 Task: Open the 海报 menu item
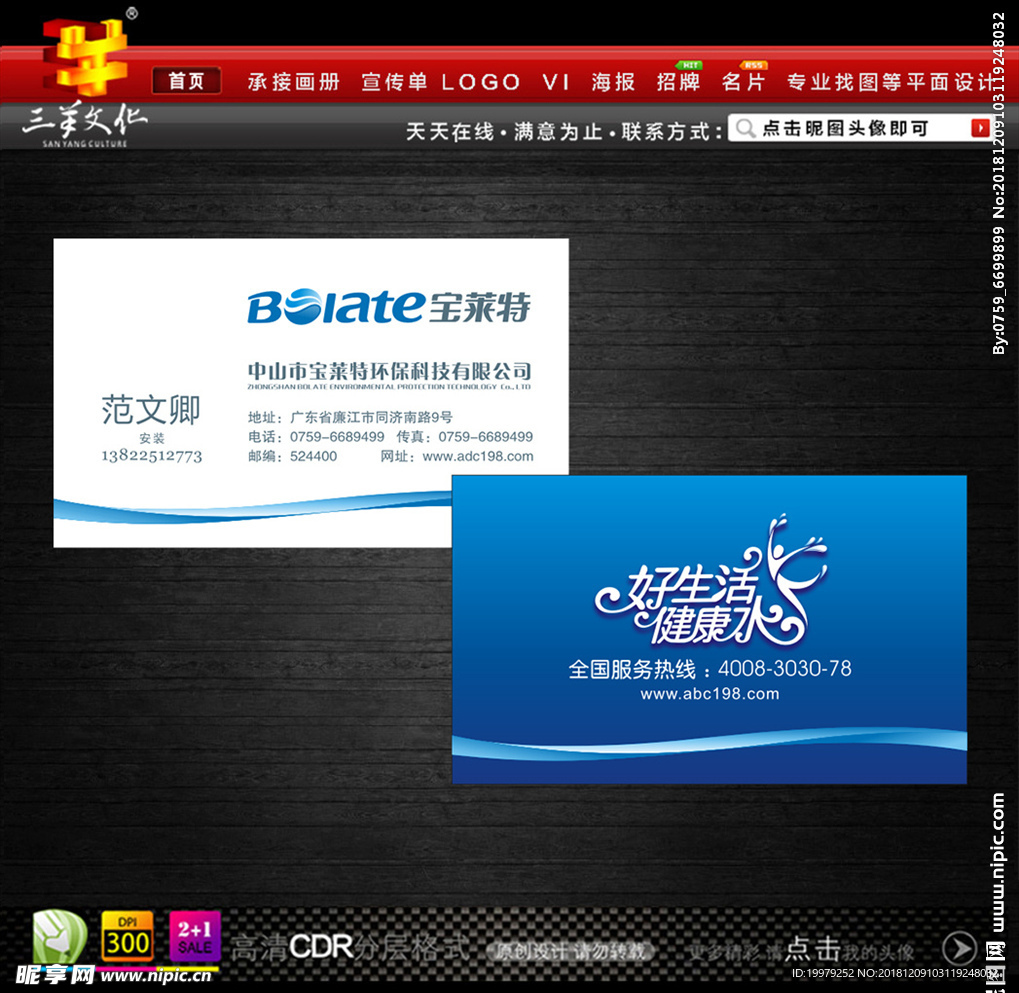pos(613,82)
